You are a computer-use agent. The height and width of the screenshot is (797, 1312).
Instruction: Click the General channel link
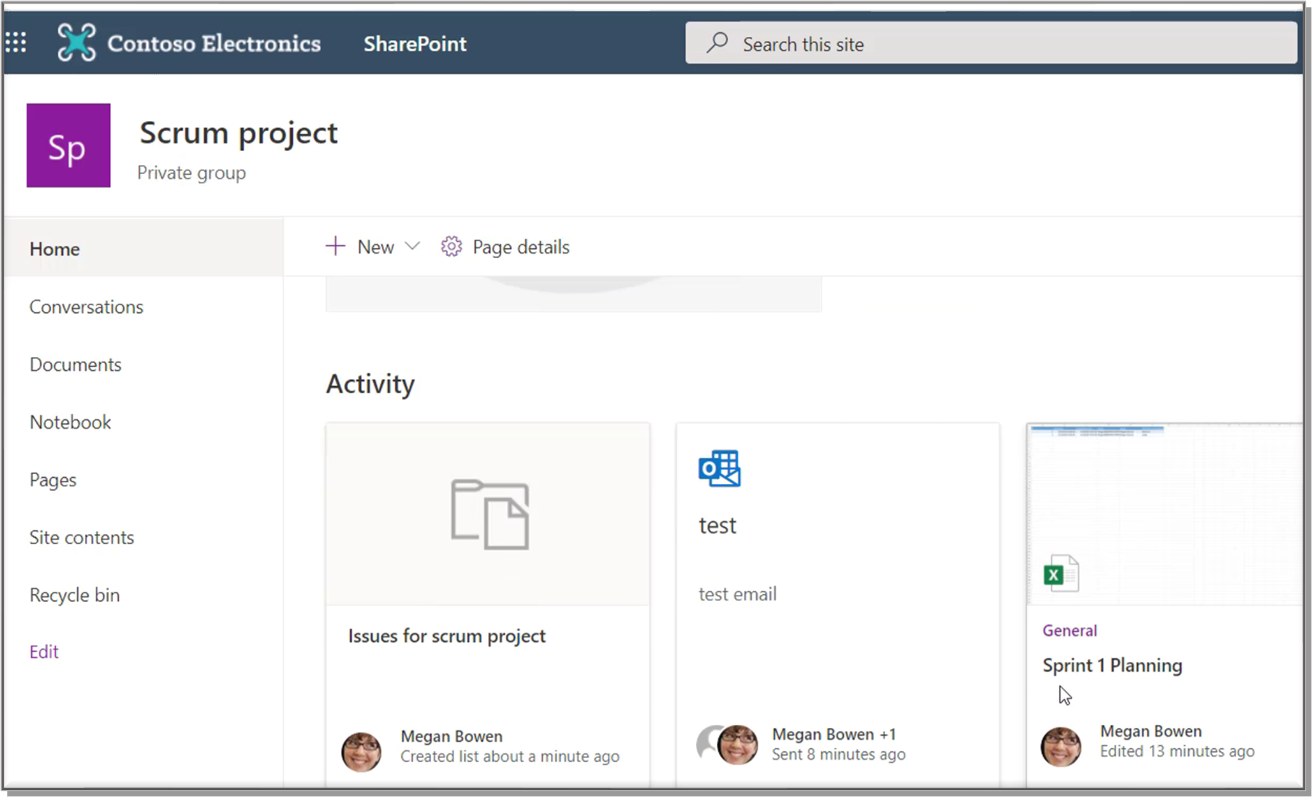(x=1070, y=630)
